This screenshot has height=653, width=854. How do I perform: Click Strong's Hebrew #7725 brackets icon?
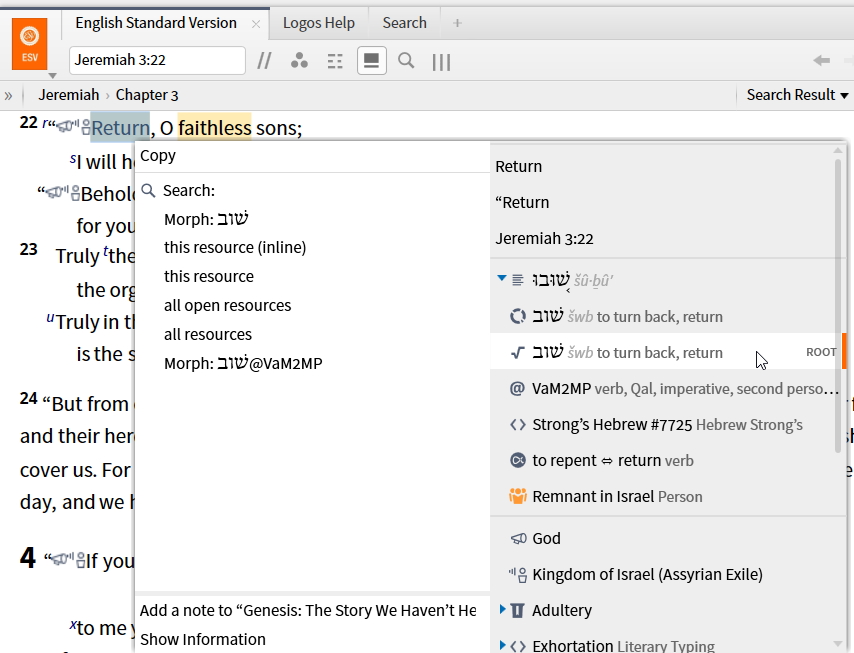point(517,425)
